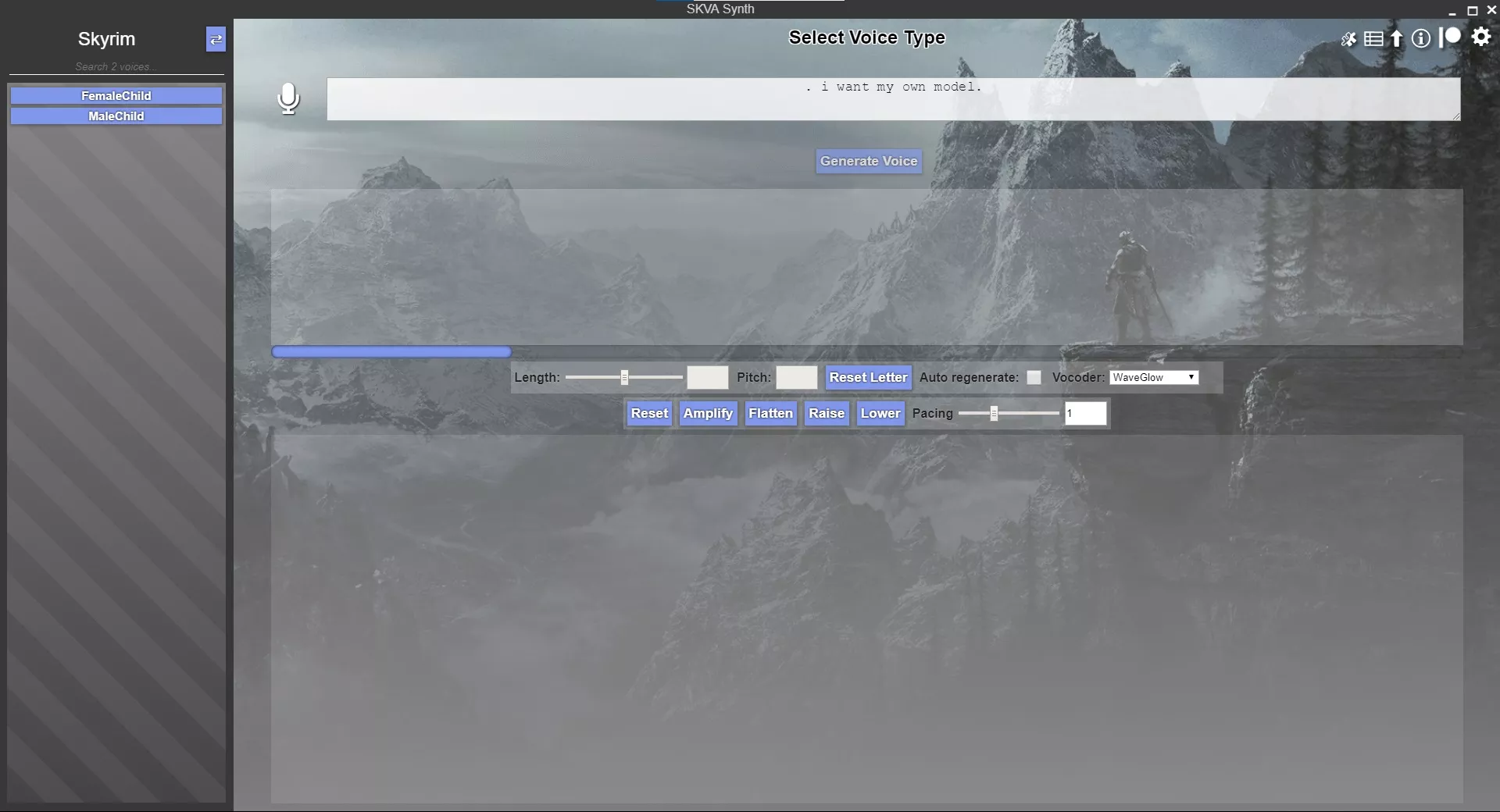The image size is (1500, 812).
Task: Click the Pitch value field
Action: [x=796, y=377]
